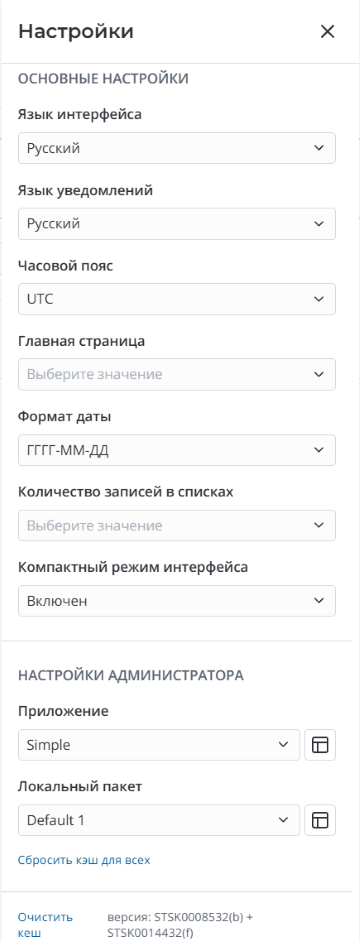The height and width of the screenshot is (942, 360).
Task: Click chevron in Simple application field
Action: coord(283,745)
